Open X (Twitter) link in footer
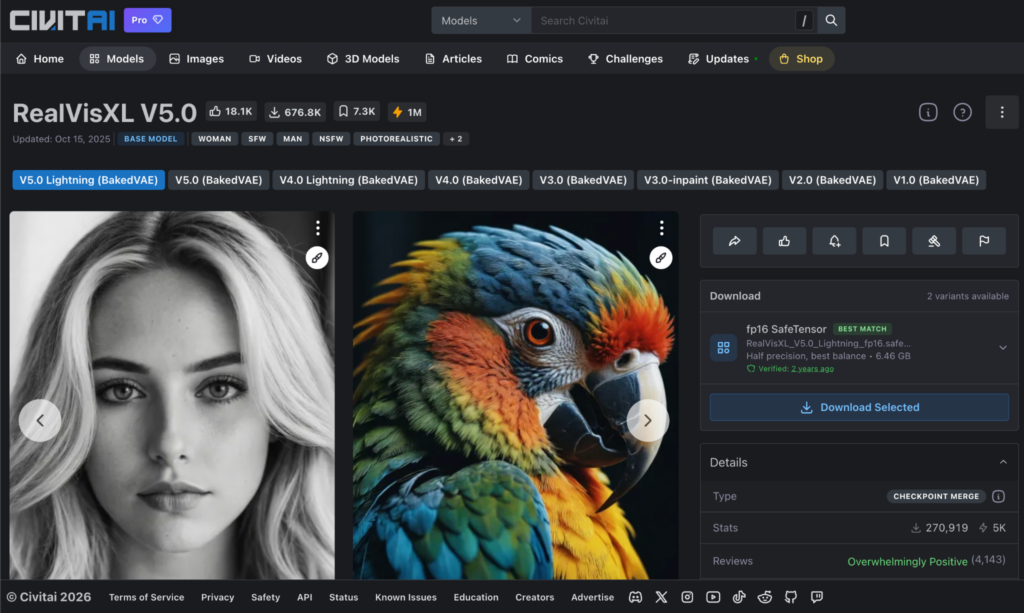The height and width of the screenshot is (613, 1024). click(662, 597)
